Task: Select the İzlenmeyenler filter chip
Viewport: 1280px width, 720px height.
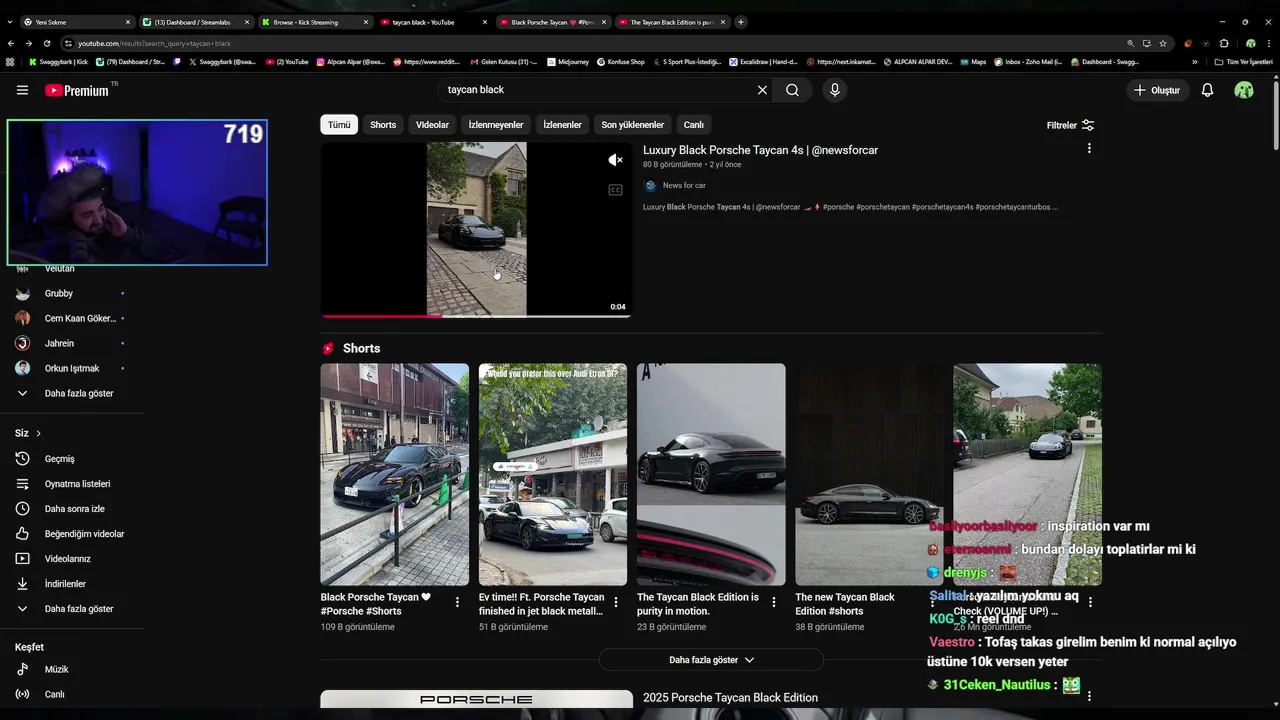Action: pos(496,125)
